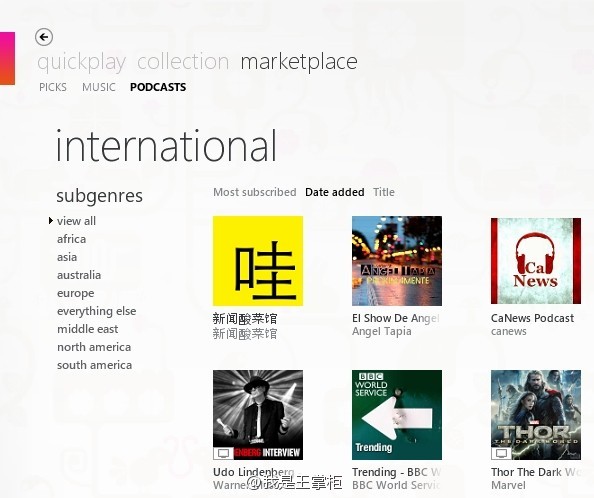
Task: Sort podcasts by Most subscribed
Action: (255, 192)
